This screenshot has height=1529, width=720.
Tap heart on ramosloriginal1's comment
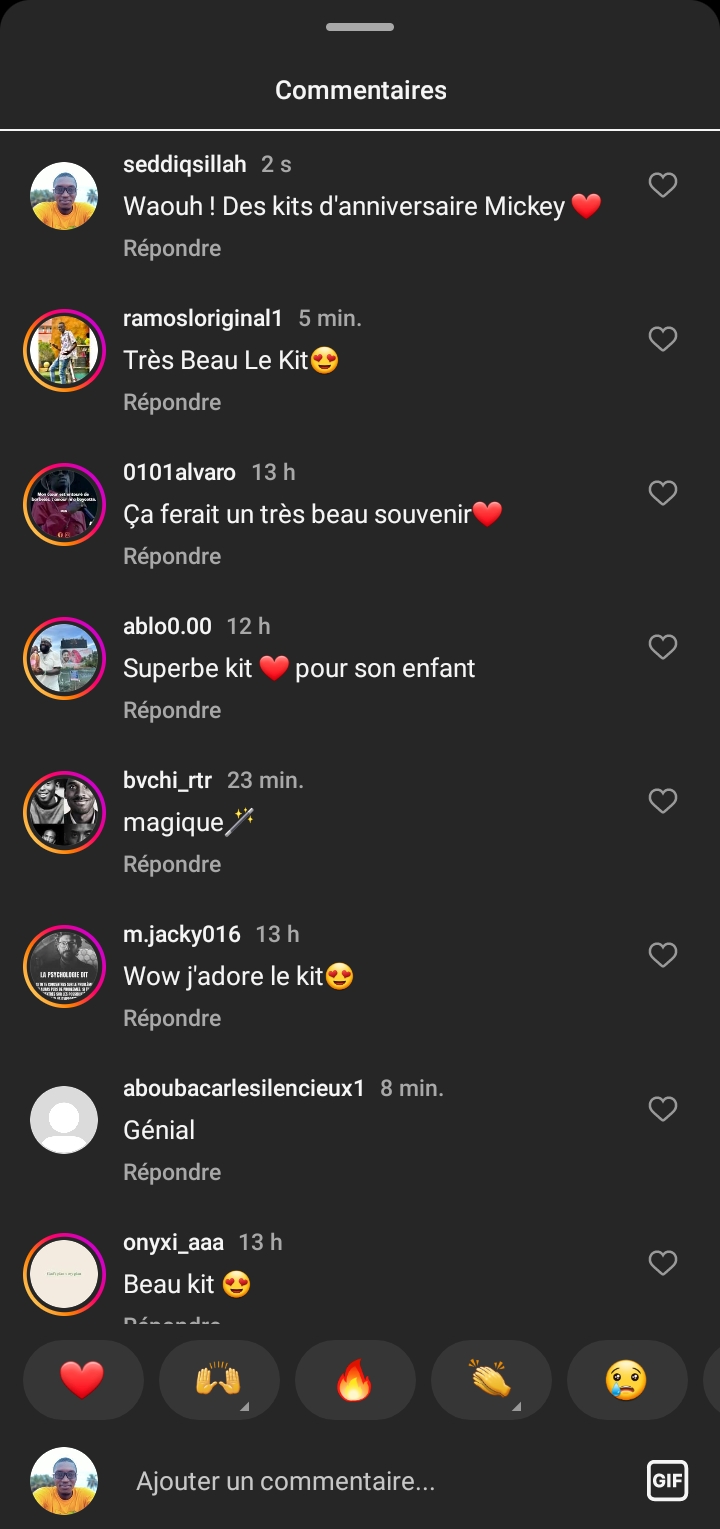(x=663, y=339)
